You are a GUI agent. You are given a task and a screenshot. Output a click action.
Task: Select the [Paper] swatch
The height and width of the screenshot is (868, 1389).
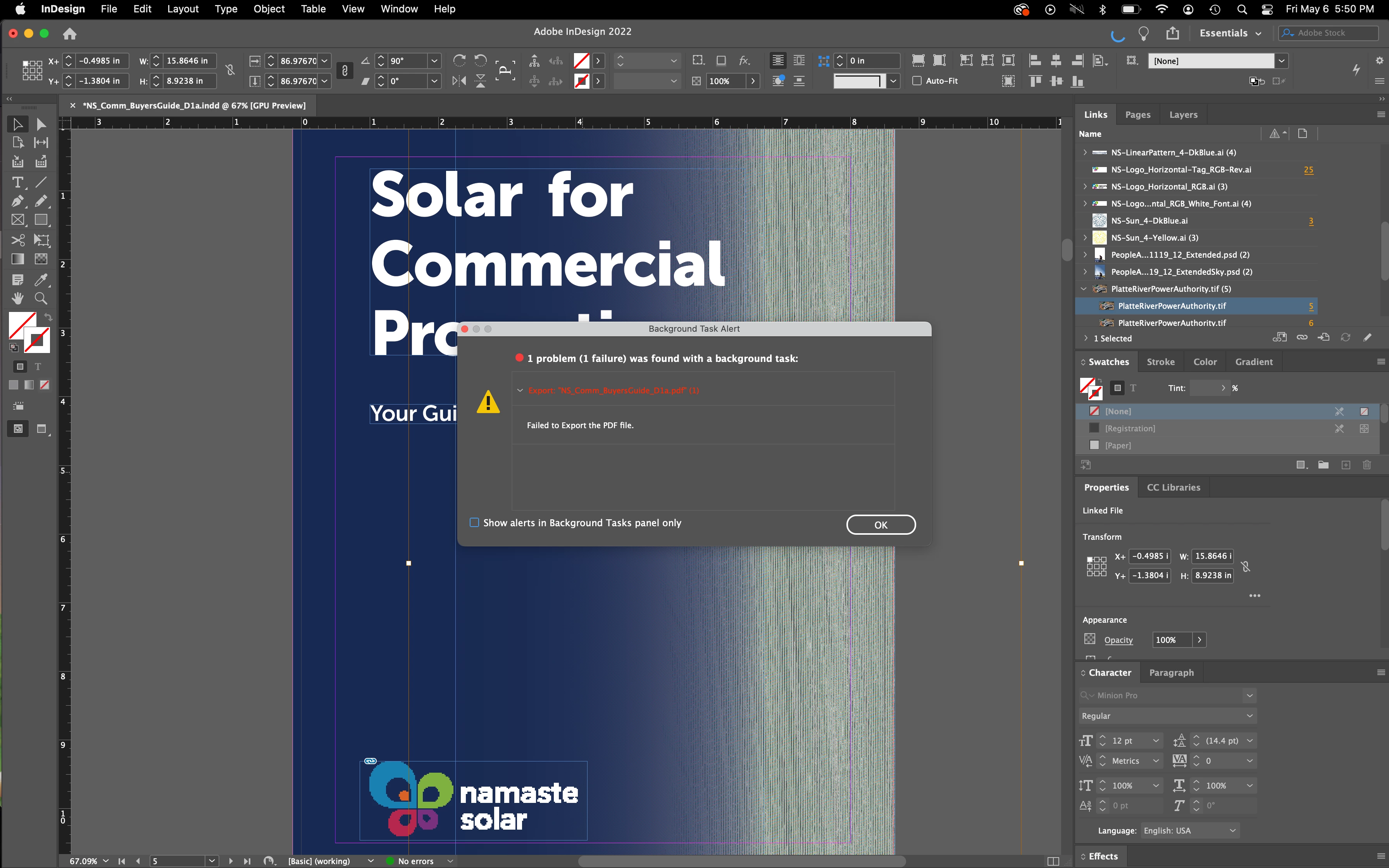pyautogui.click(x=1117, y=446)
